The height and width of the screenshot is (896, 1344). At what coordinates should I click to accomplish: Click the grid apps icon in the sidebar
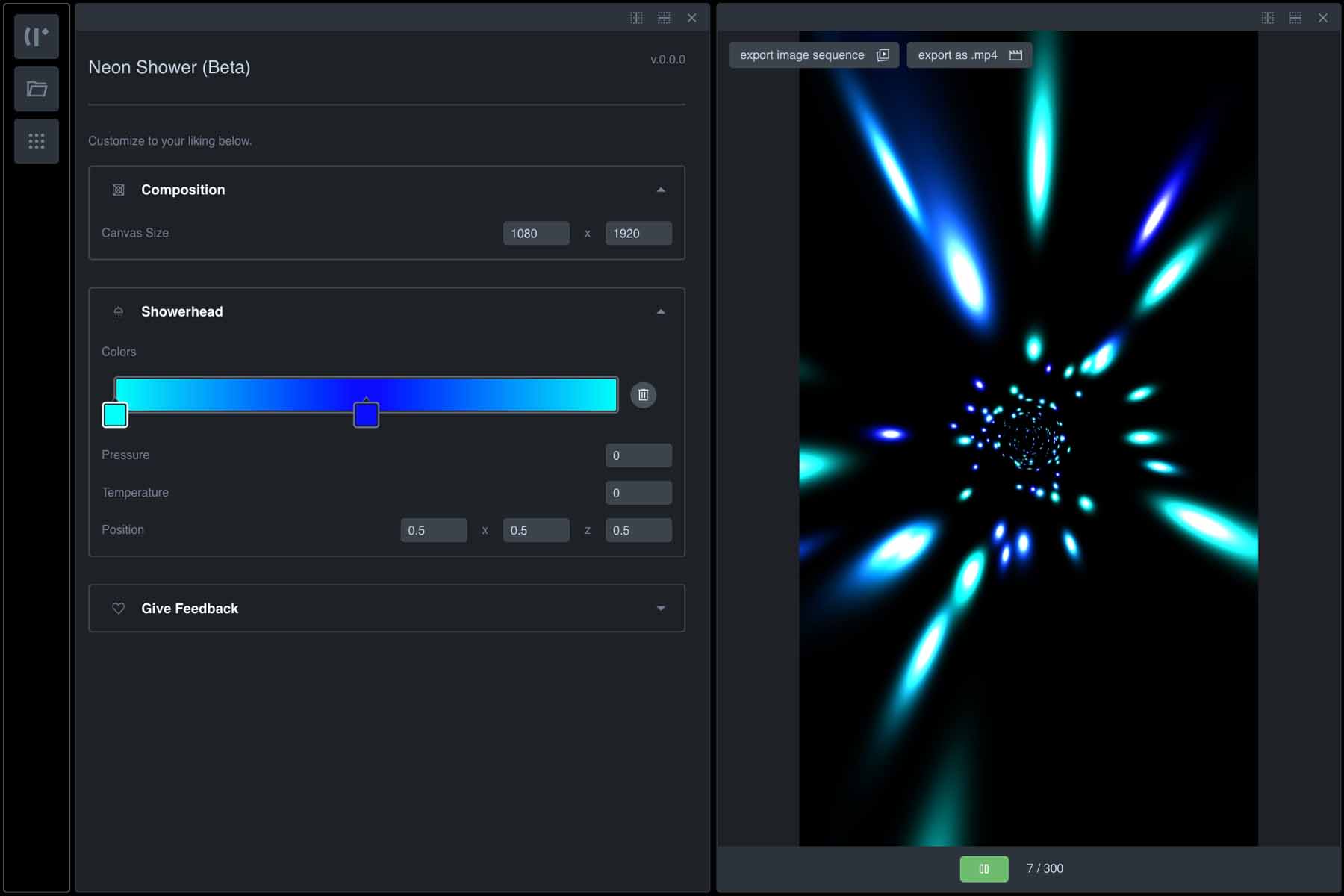(x=36, y=141)
